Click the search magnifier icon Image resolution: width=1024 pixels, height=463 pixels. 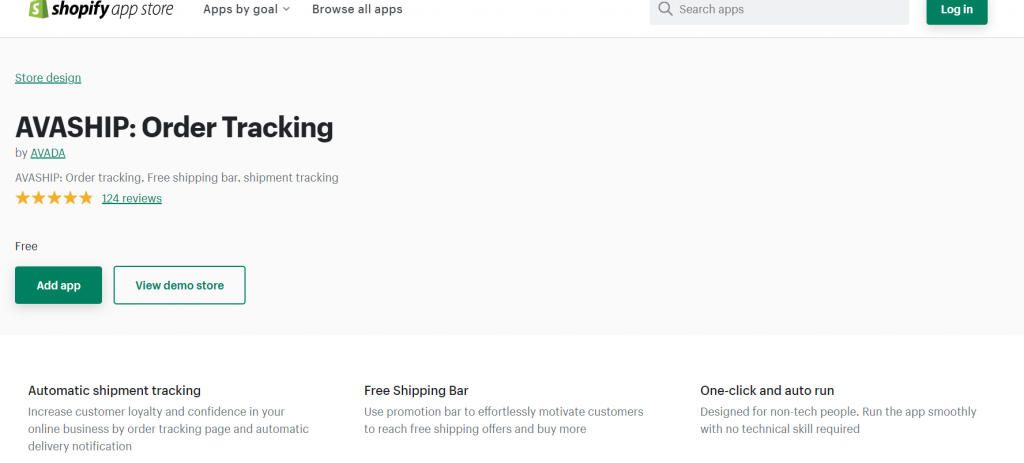click(665, 9)
